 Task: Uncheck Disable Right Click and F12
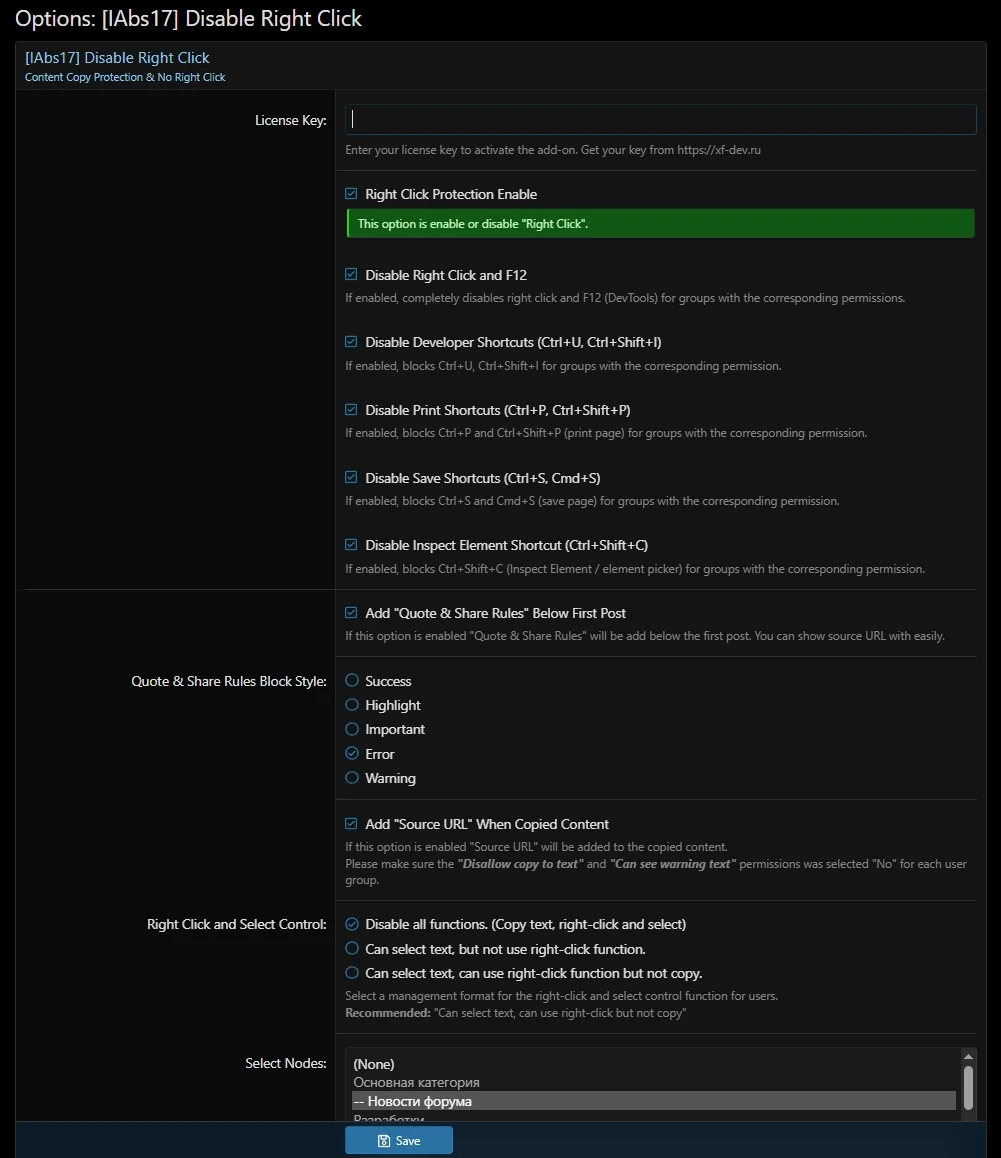(x=352, y=274)
